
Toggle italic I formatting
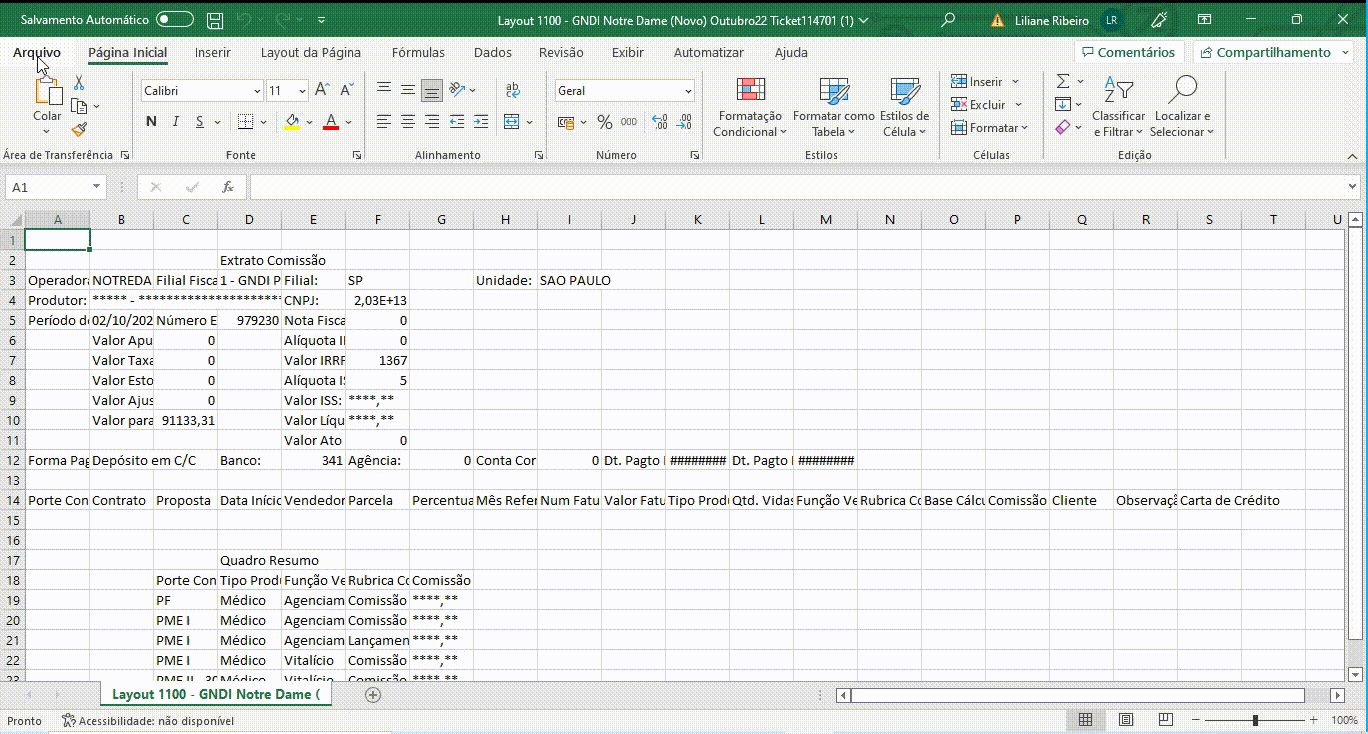pos(176,121)
